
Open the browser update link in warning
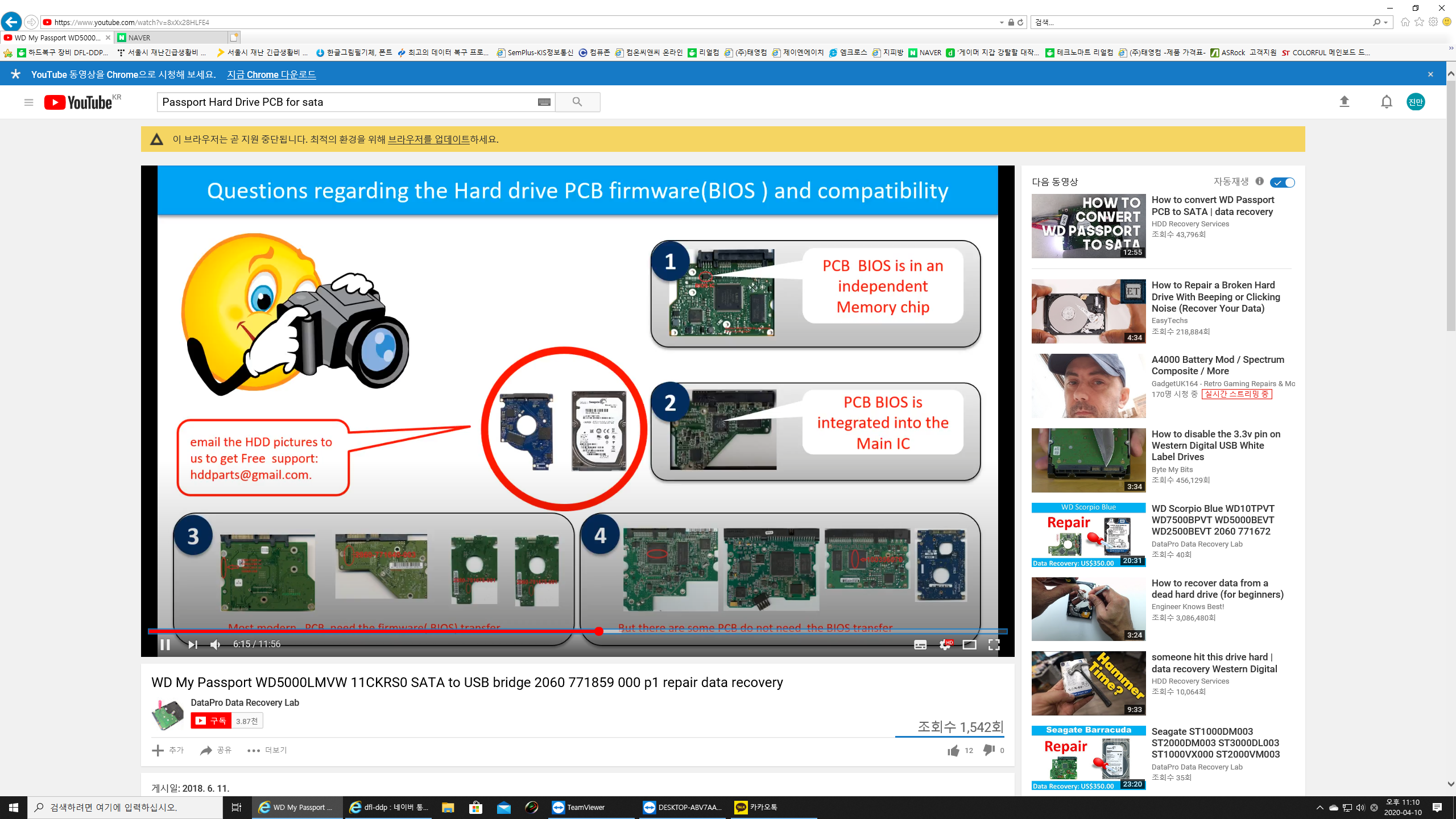pyautogui.click(x=429, y=139)
